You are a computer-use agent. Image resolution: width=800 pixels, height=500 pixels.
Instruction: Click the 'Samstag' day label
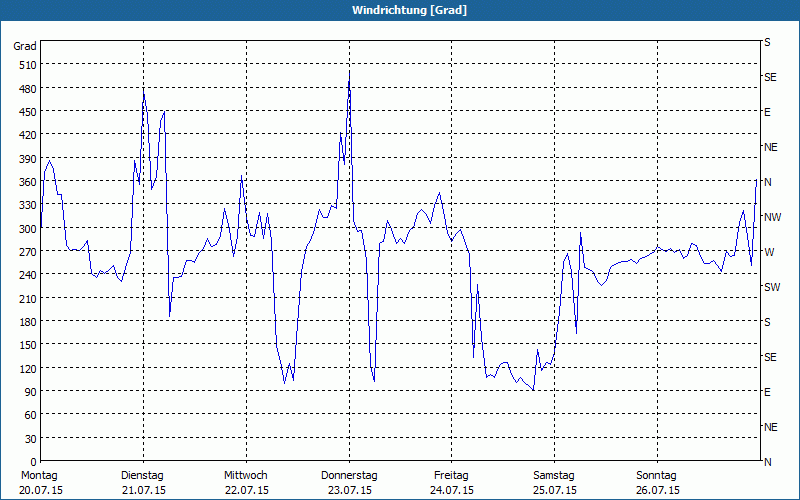[x=554, y=475]
